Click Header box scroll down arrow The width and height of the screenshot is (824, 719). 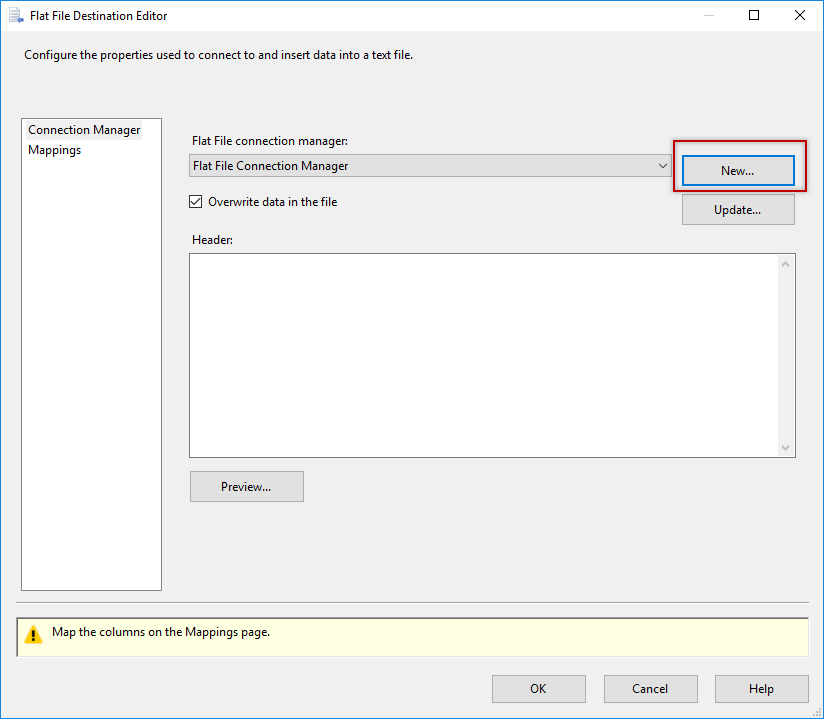coord(786,448)
